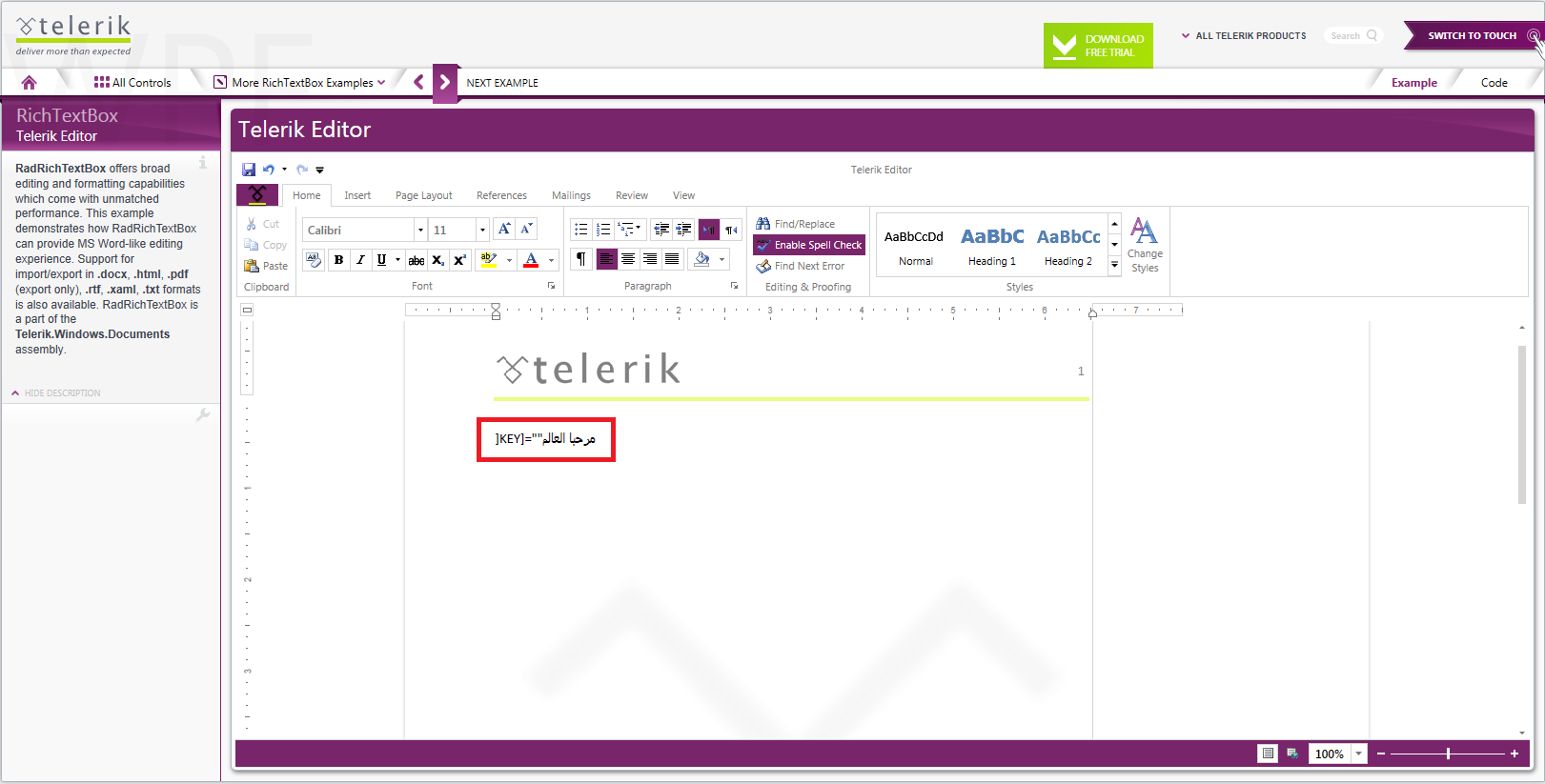Screen dimensions: 1545x784
Task: Cut the selected text
Action: [262, 224]
